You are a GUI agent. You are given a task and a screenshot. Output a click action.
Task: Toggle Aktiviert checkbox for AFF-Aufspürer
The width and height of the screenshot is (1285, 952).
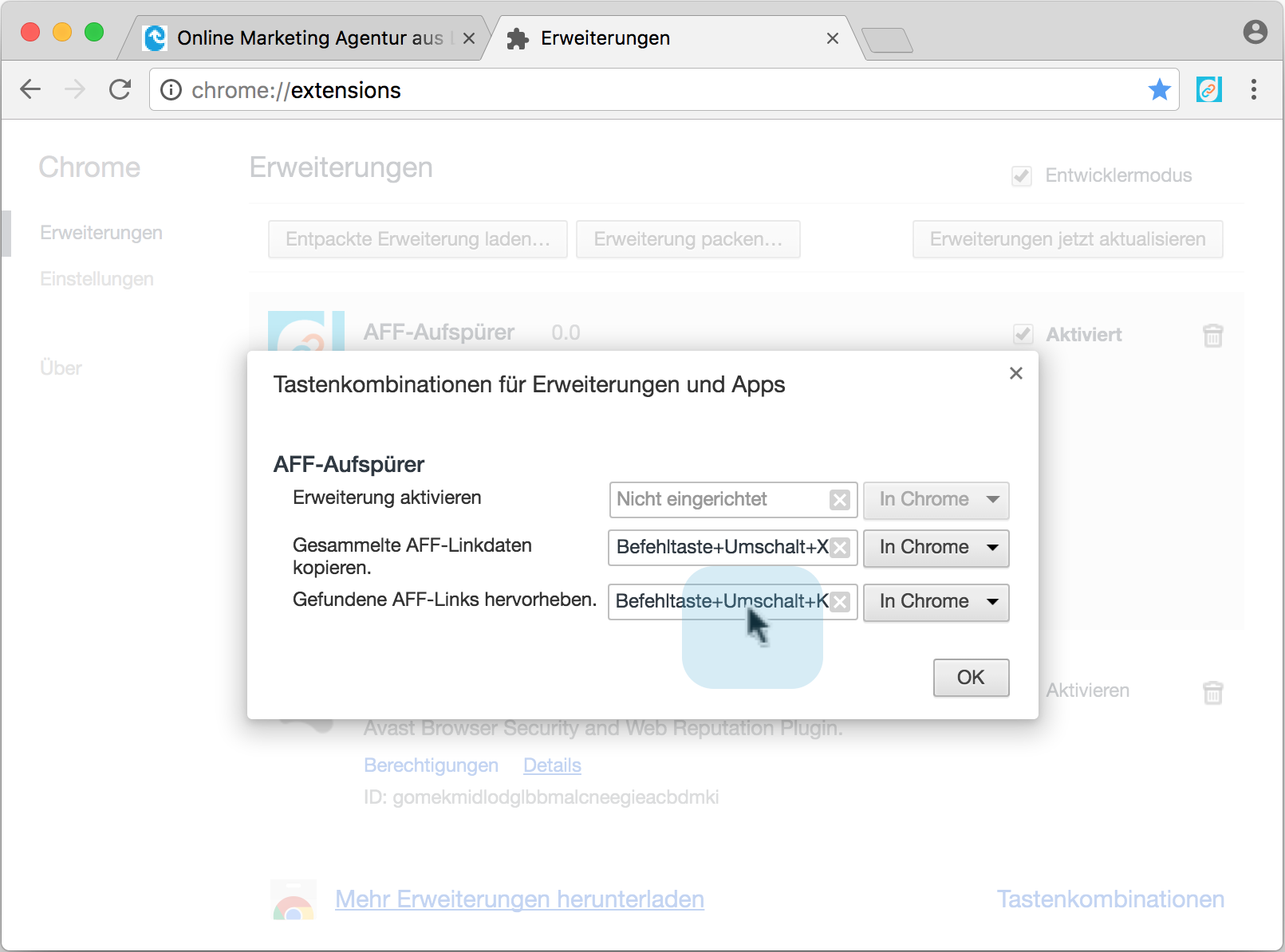(1023, 335)
